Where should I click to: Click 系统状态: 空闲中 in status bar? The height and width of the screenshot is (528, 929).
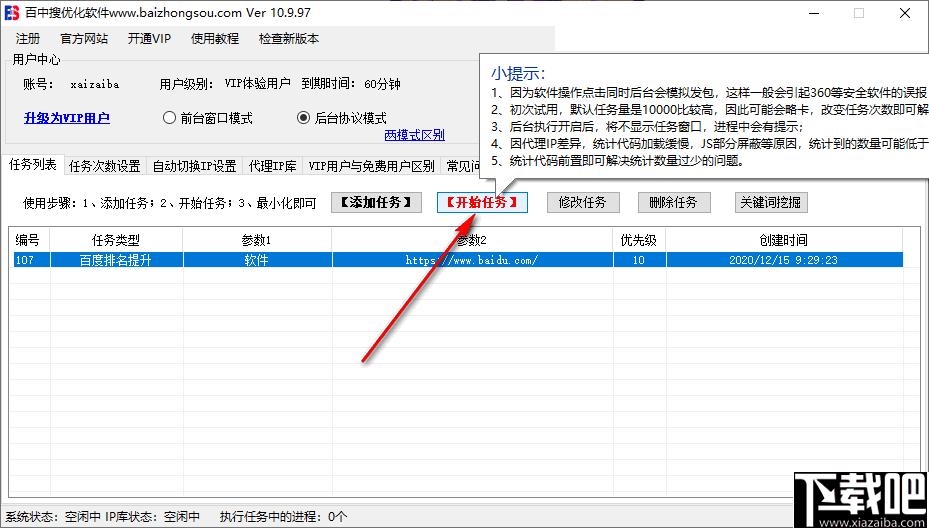click(52, 516)
